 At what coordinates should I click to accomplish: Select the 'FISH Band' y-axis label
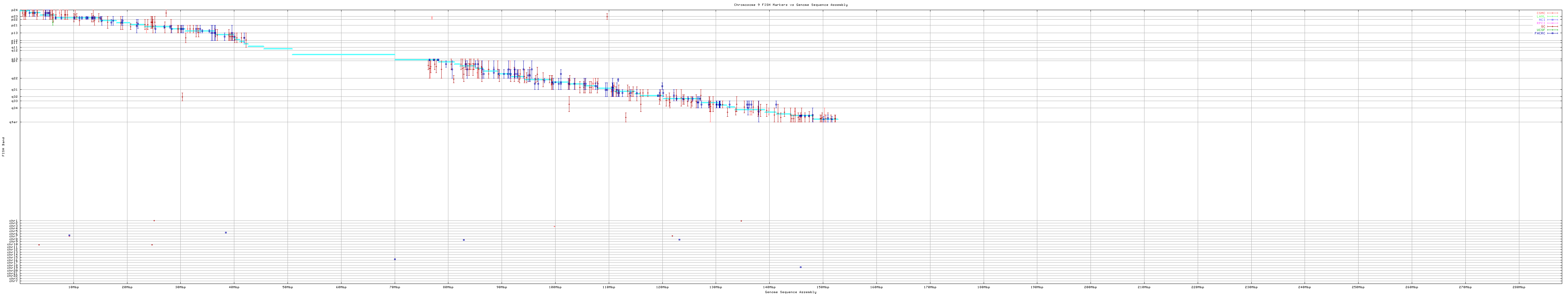pos(3,147)
